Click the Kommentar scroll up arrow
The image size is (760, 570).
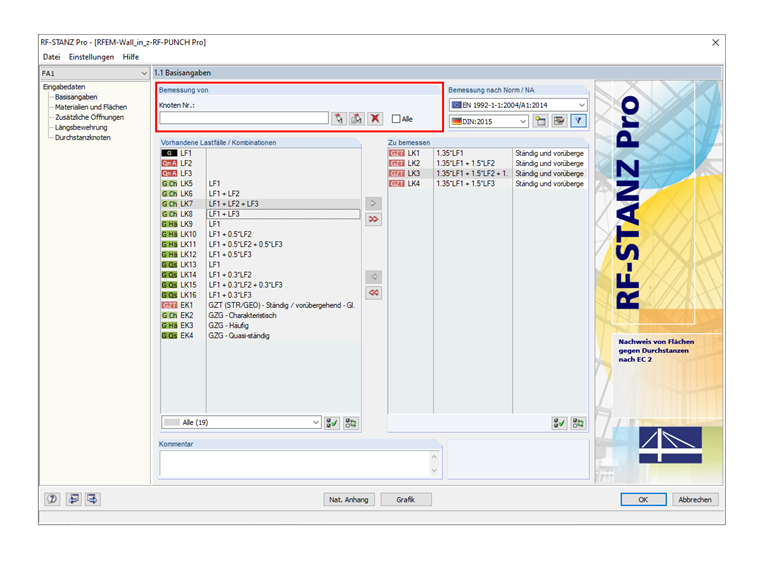click(434, 457)
